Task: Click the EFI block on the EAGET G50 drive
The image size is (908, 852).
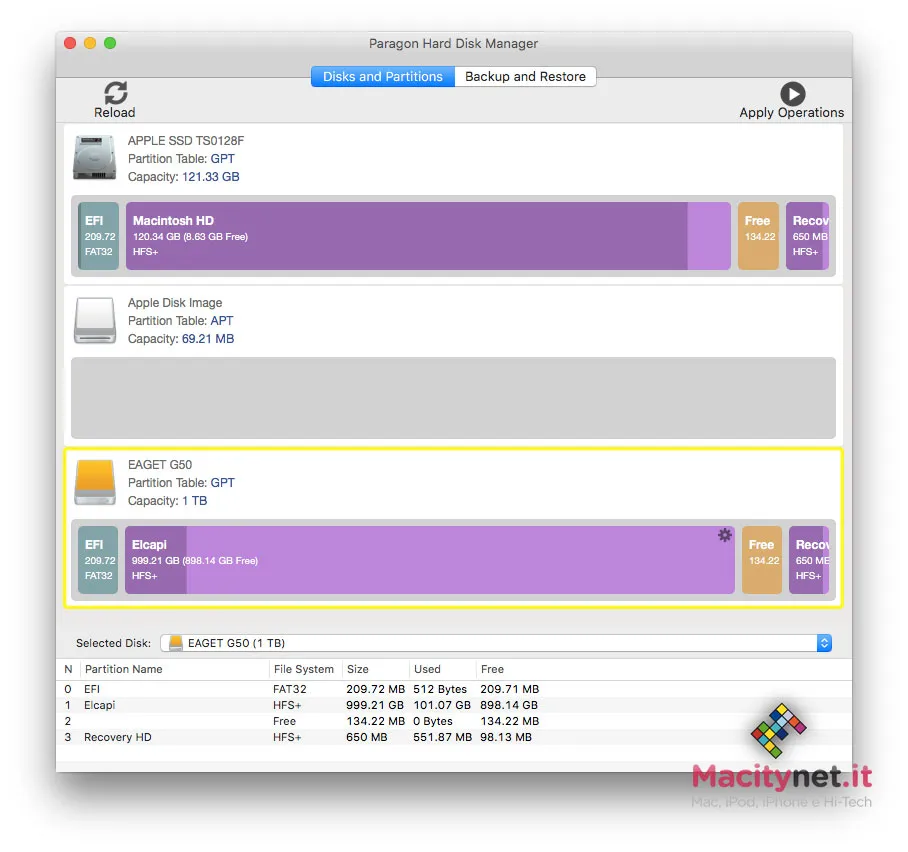Action: pos(97,560)
